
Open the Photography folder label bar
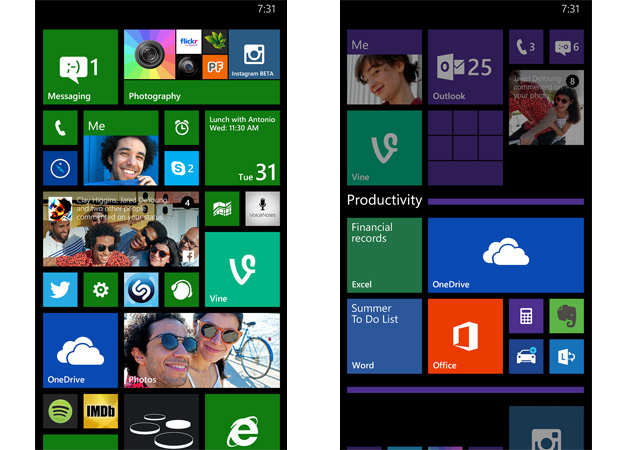click(202, 92)
